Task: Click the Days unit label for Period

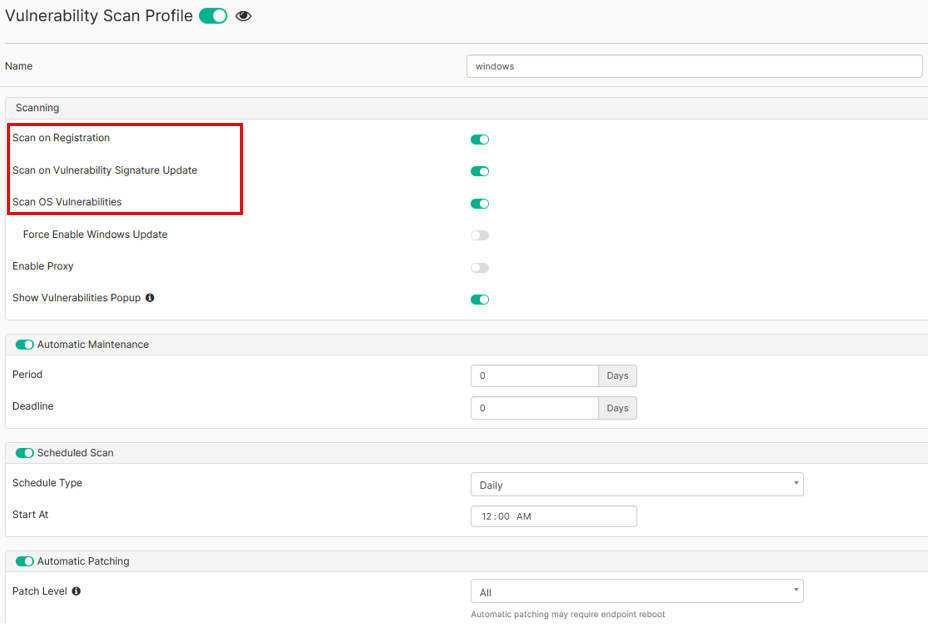Action: 617,376
